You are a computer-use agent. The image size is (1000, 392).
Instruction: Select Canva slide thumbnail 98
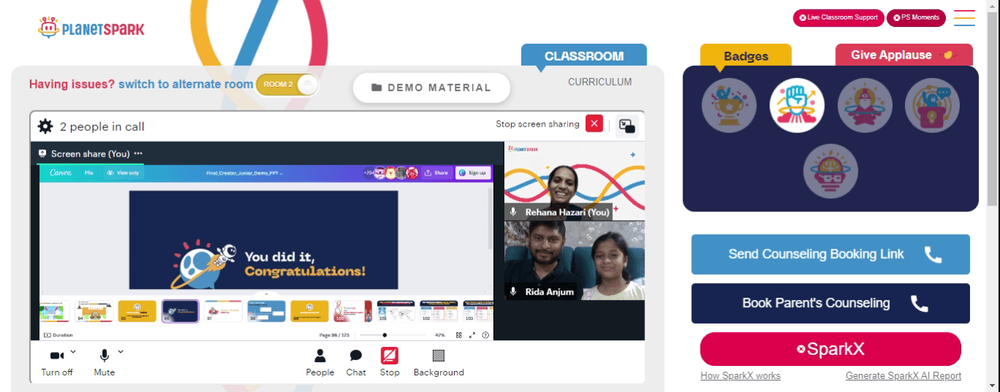[x=267, y=312]
